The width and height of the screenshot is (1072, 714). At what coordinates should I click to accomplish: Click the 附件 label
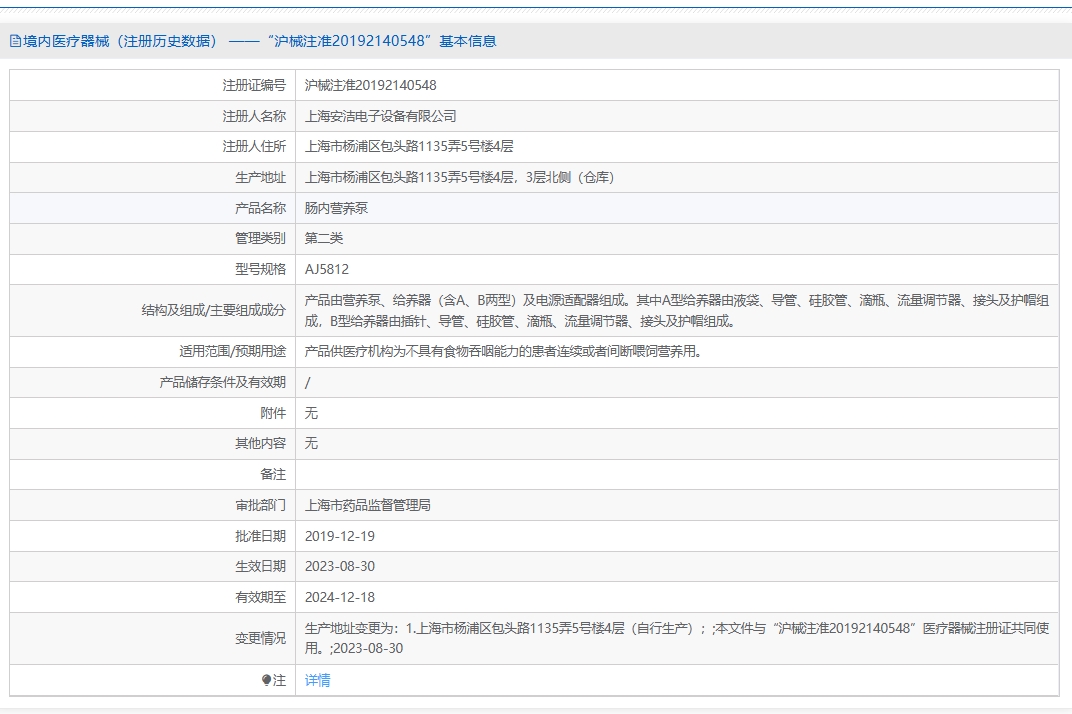[273, 413]
